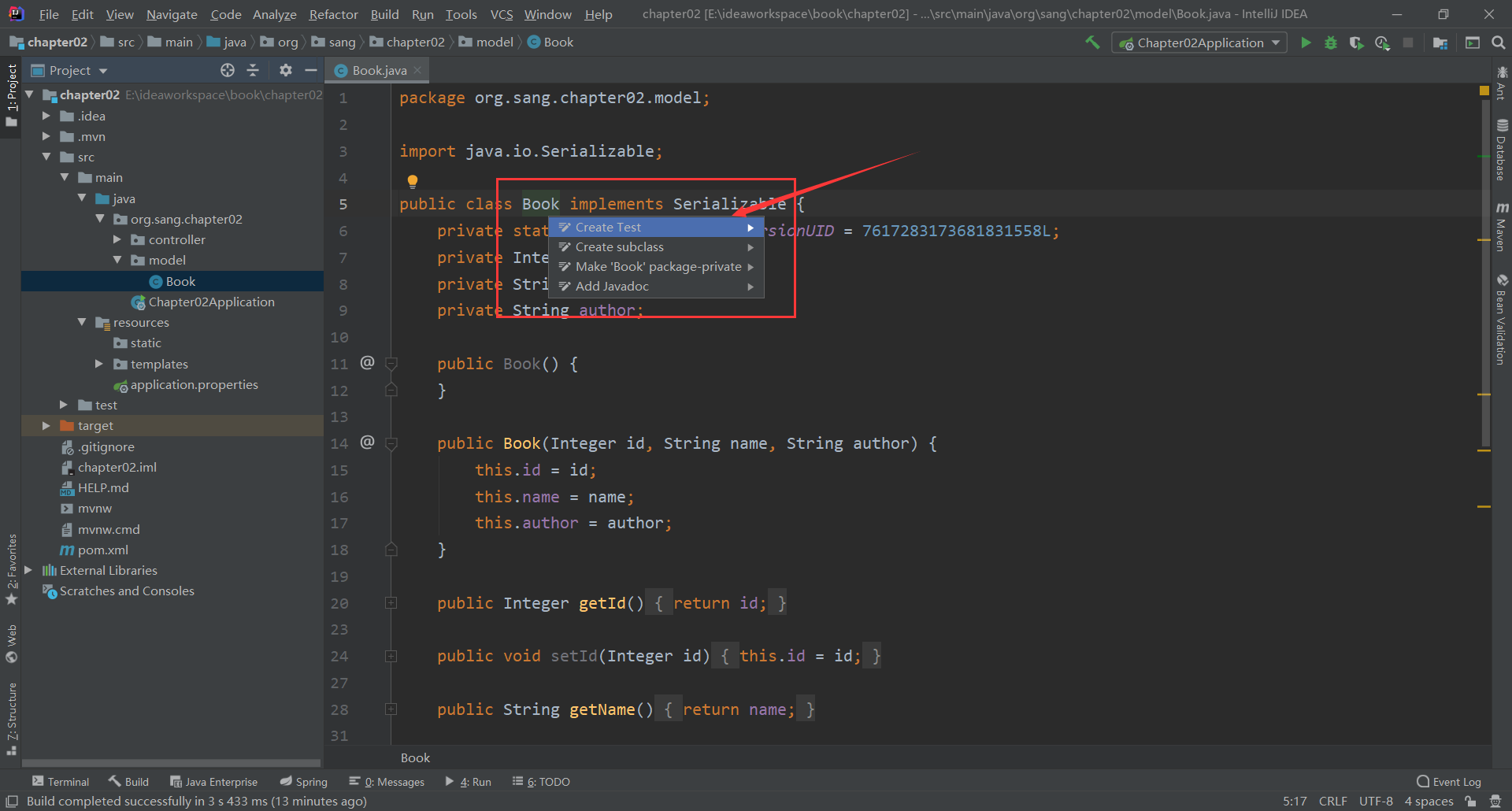The image size is (1512, 811).
Task: Open Project panel settings gear
Action: 285,70
